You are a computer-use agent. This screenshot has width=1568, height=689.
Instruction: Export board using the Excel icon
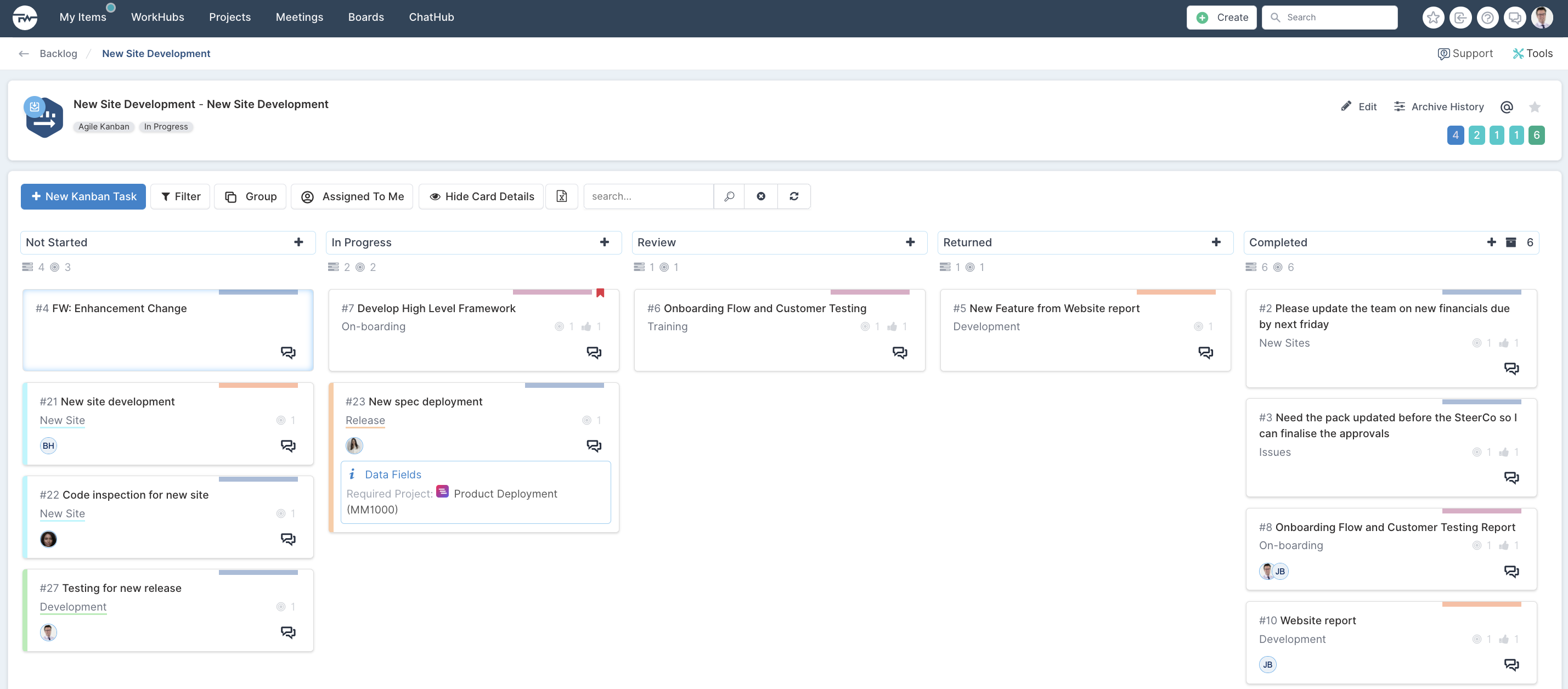coord(561,196)
